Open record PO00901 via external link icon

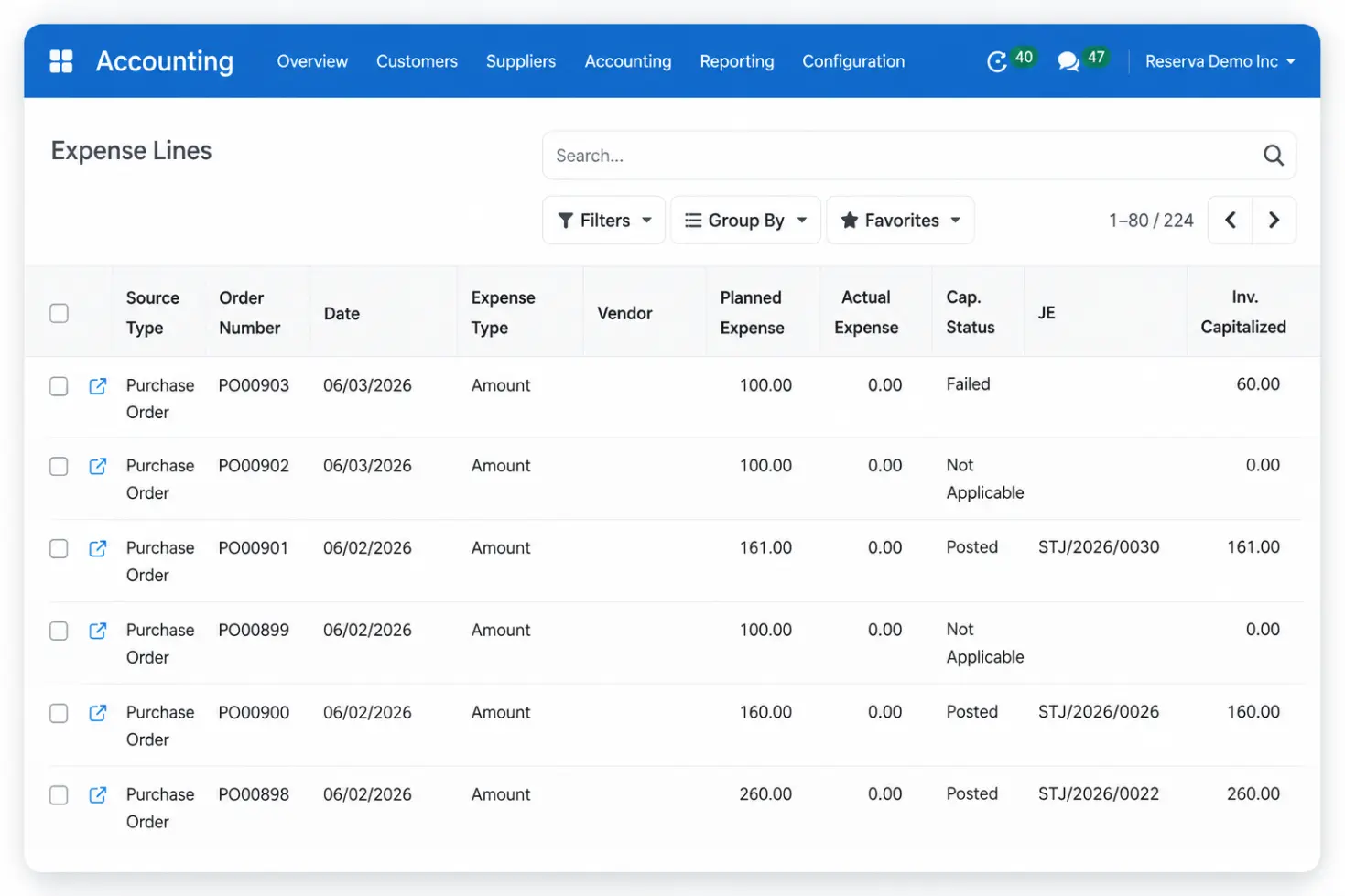98,549
